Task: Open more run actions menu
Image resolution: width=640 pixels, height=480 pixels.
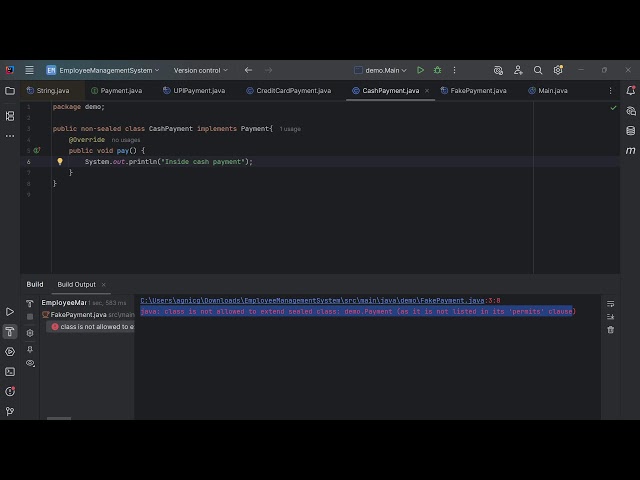Action: pyautogui.click(x=454, y=70)
